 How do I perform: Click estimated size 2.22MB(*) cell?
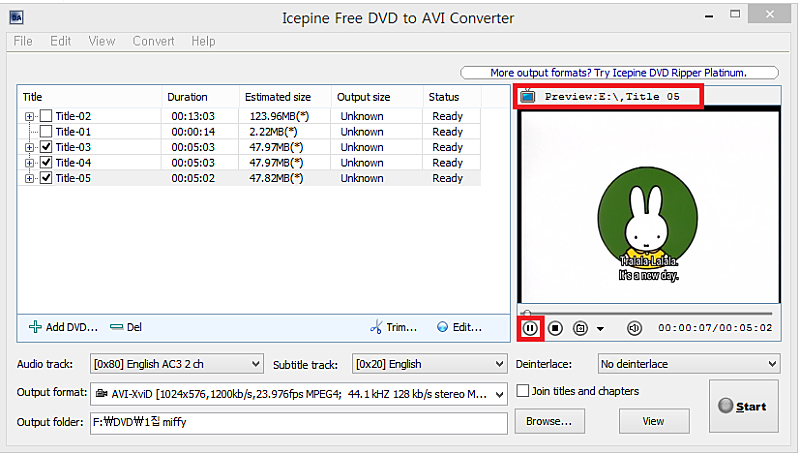tap(273, 132)
